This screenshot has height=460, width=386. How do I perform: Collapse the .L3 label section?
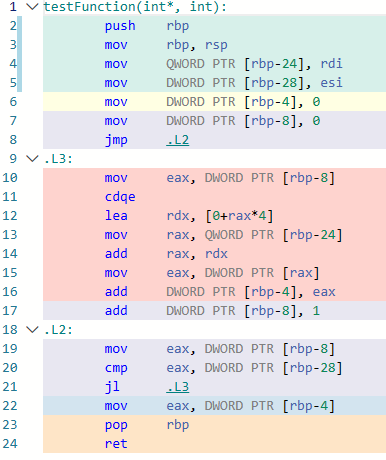[32, 159]
